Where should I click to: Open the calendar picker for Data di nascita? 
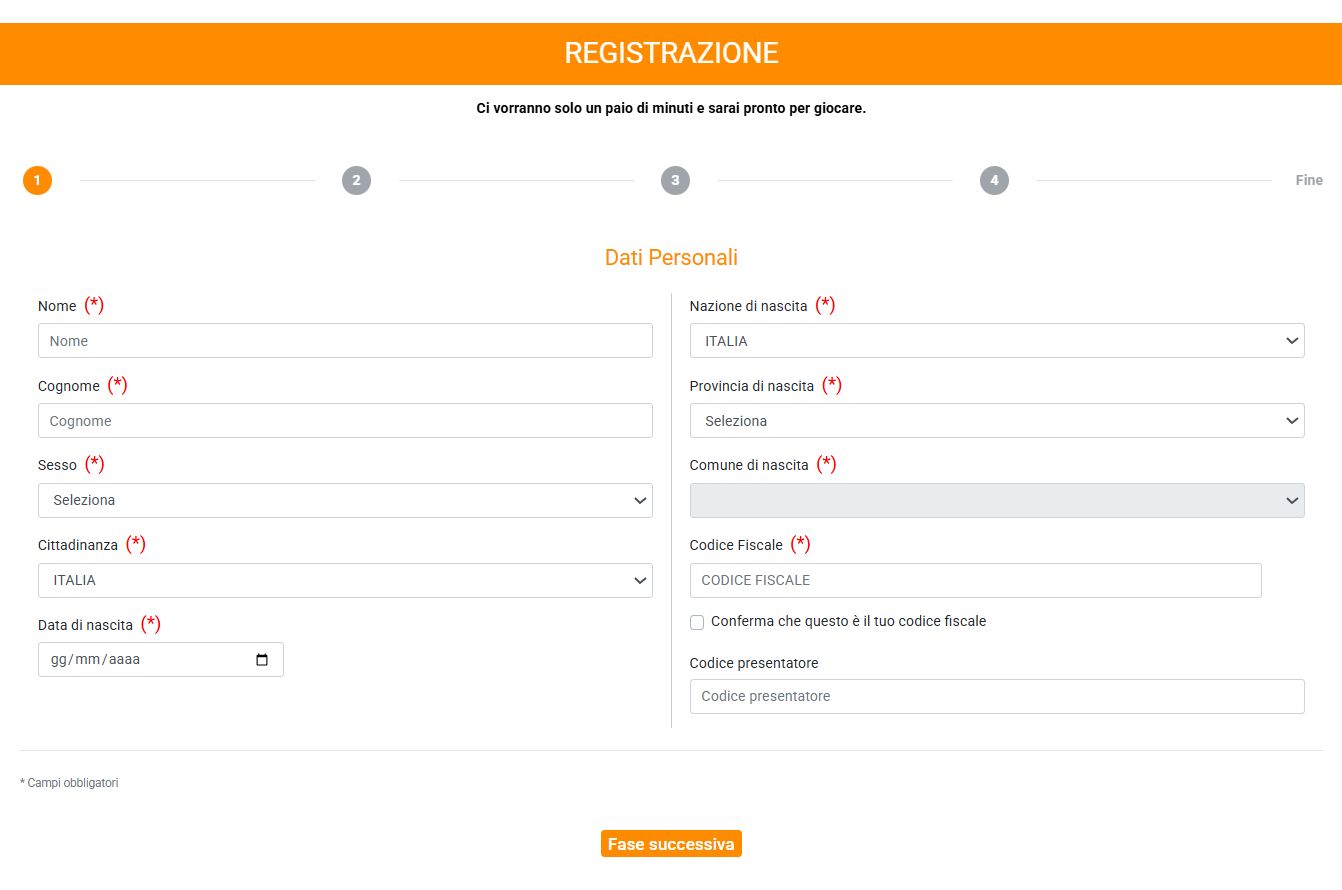(x=262, y=659)
